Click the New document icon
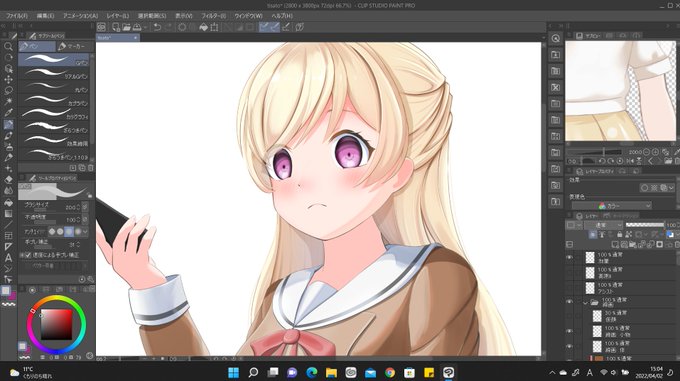Viewport: 680px width, 381px height. point(116,27)
